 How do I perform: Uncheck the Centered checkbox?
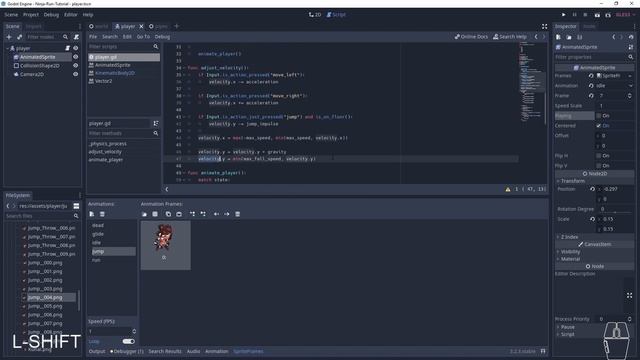pos(599,126)
